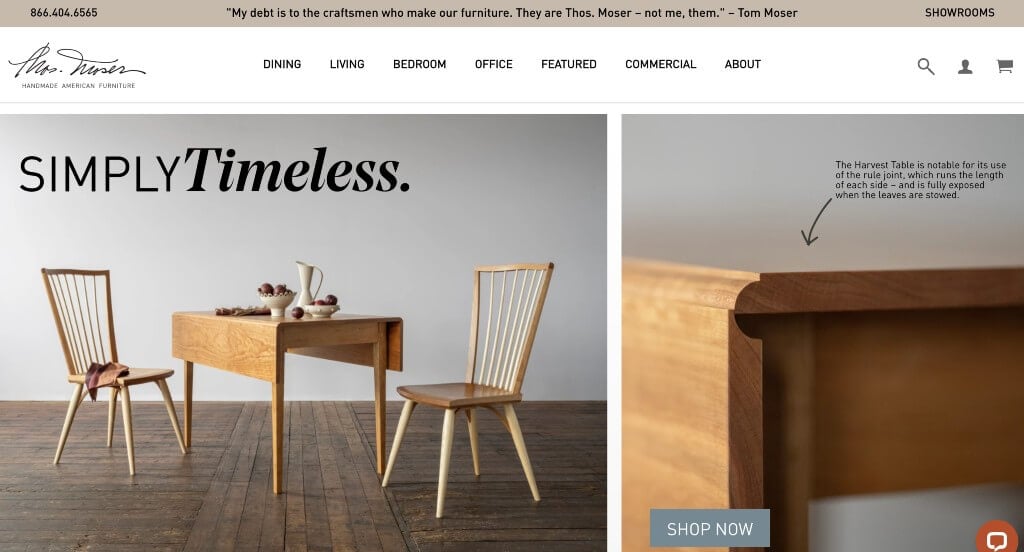Viewport: 1024px width, 552px height.
Task: Click the Tom Moser quote banner
Action: click(x=511, y=12)
